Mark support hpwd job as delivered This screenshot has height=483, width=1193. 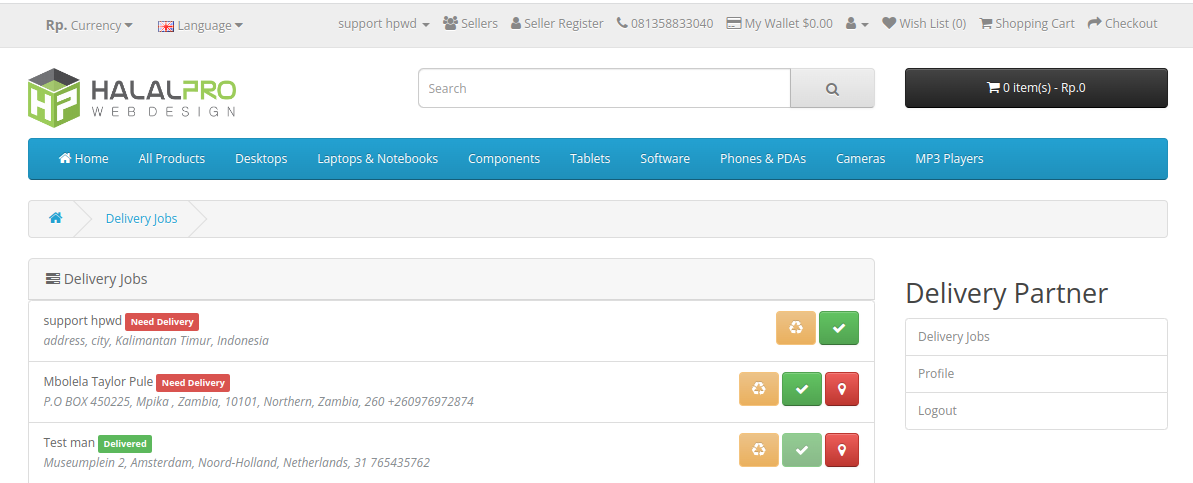(x=838, y=328)
